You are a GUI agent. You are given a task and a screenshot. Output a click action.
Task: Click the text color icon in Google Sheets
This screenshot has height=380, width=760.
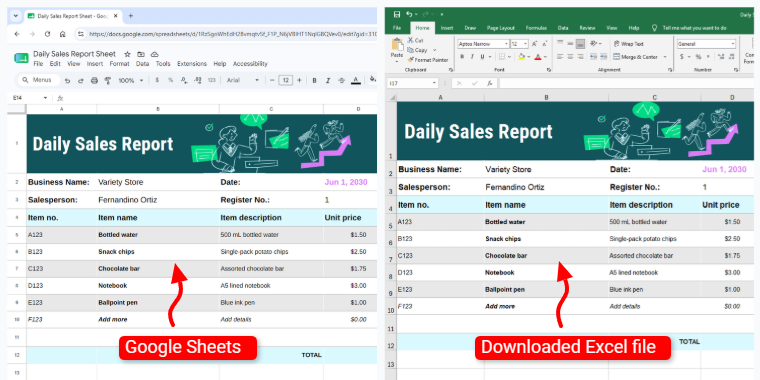tap(355, 80)
